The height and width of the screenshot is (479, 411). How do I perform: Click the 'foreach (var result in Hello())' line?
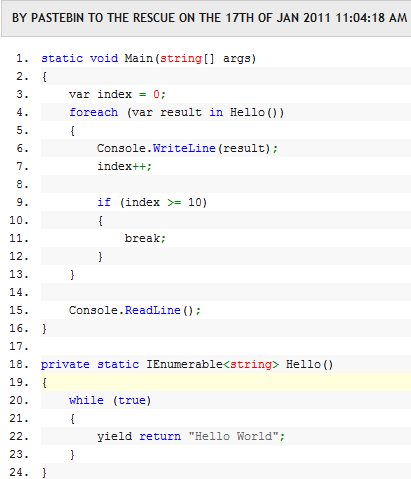[176, 112]
